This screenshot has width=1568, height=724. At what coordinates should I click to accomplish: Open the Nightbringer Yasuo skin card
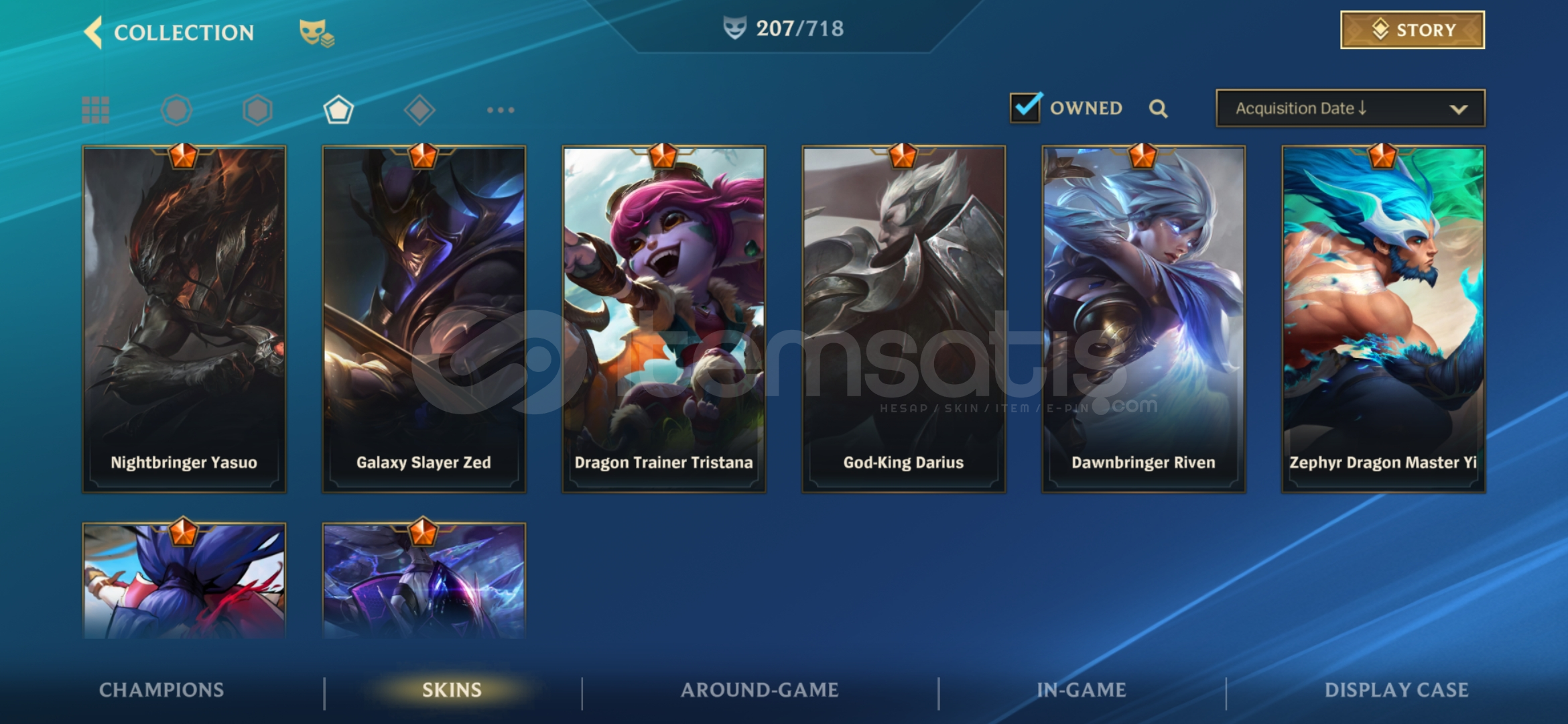pyautogui.click(x=184, y=319)
